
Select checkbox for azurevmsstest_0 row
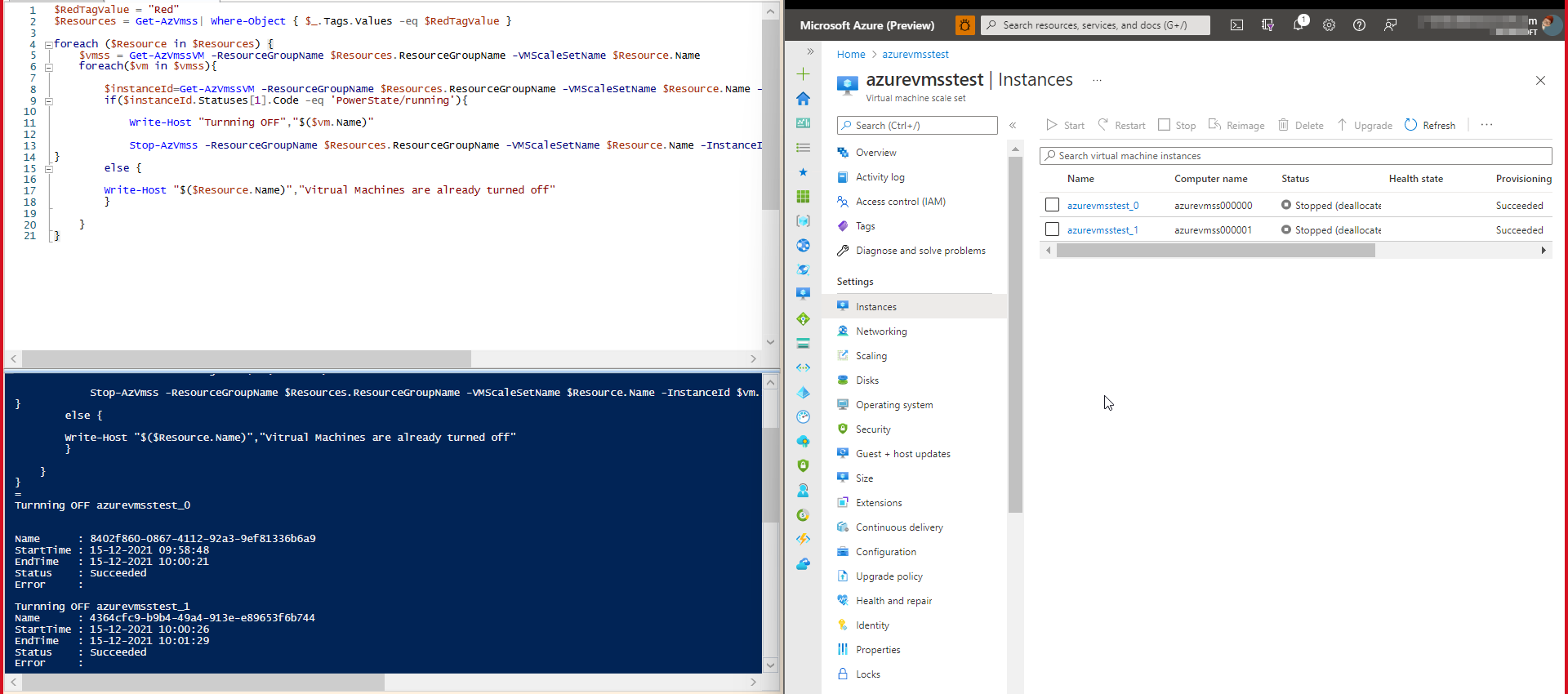click(1052, 205)
